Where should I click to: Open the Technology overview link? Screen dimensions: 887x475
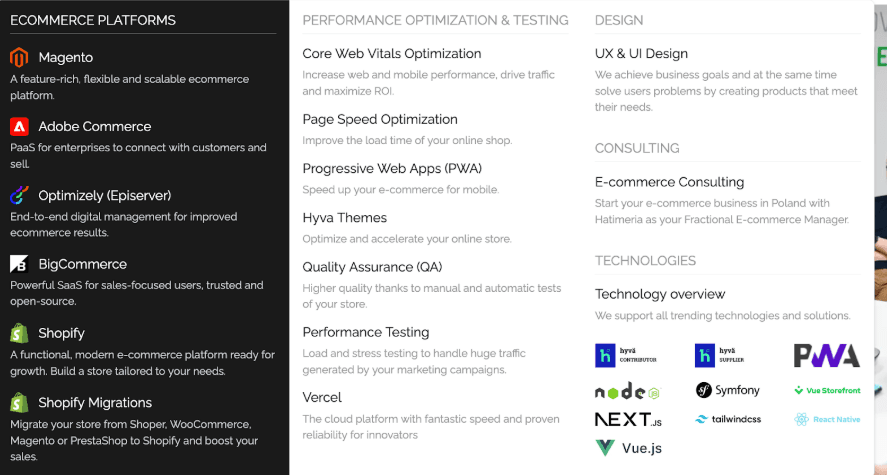point(660,294)
